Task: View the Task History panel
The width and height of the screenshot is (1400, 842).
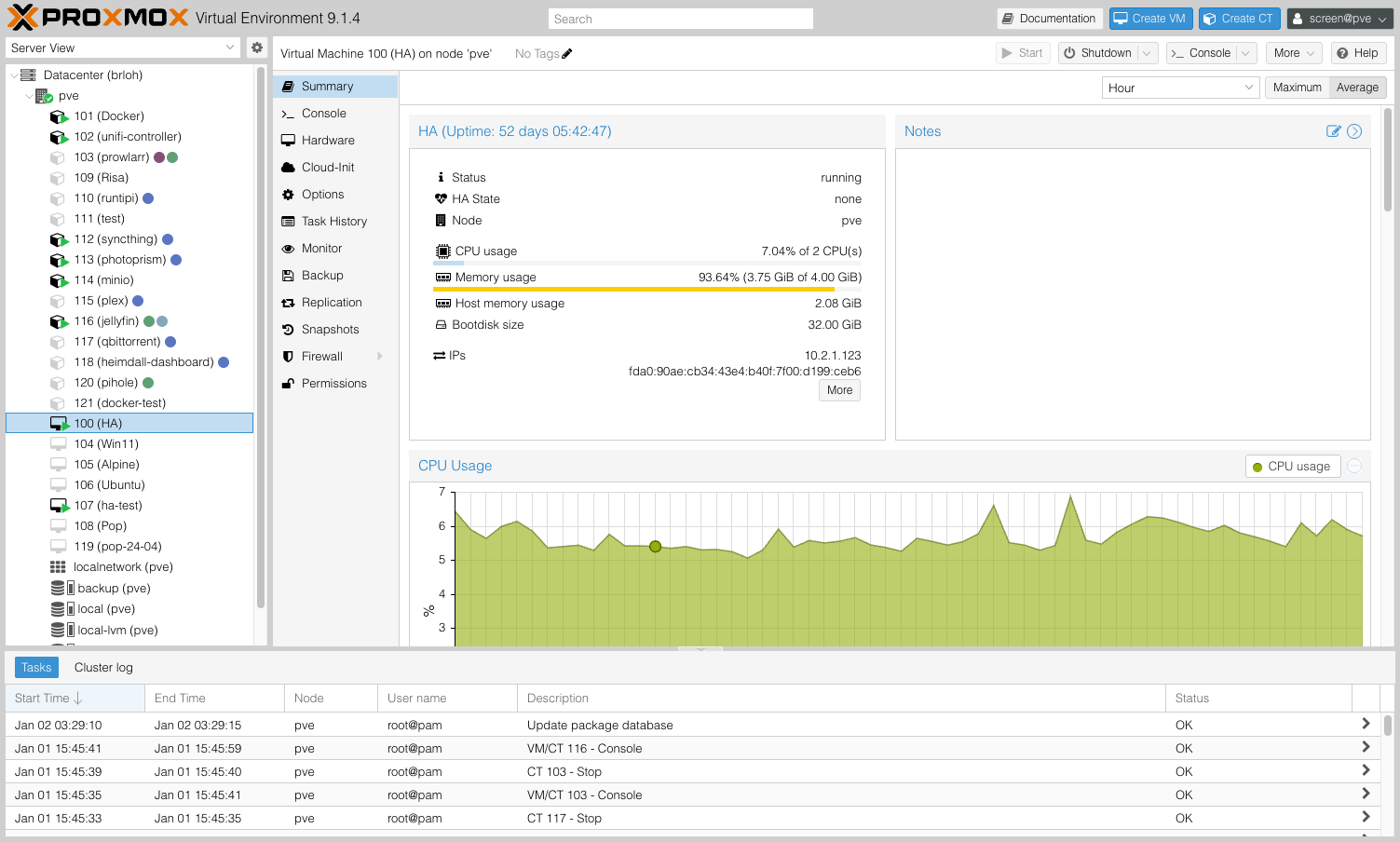Action: [333, 221]
